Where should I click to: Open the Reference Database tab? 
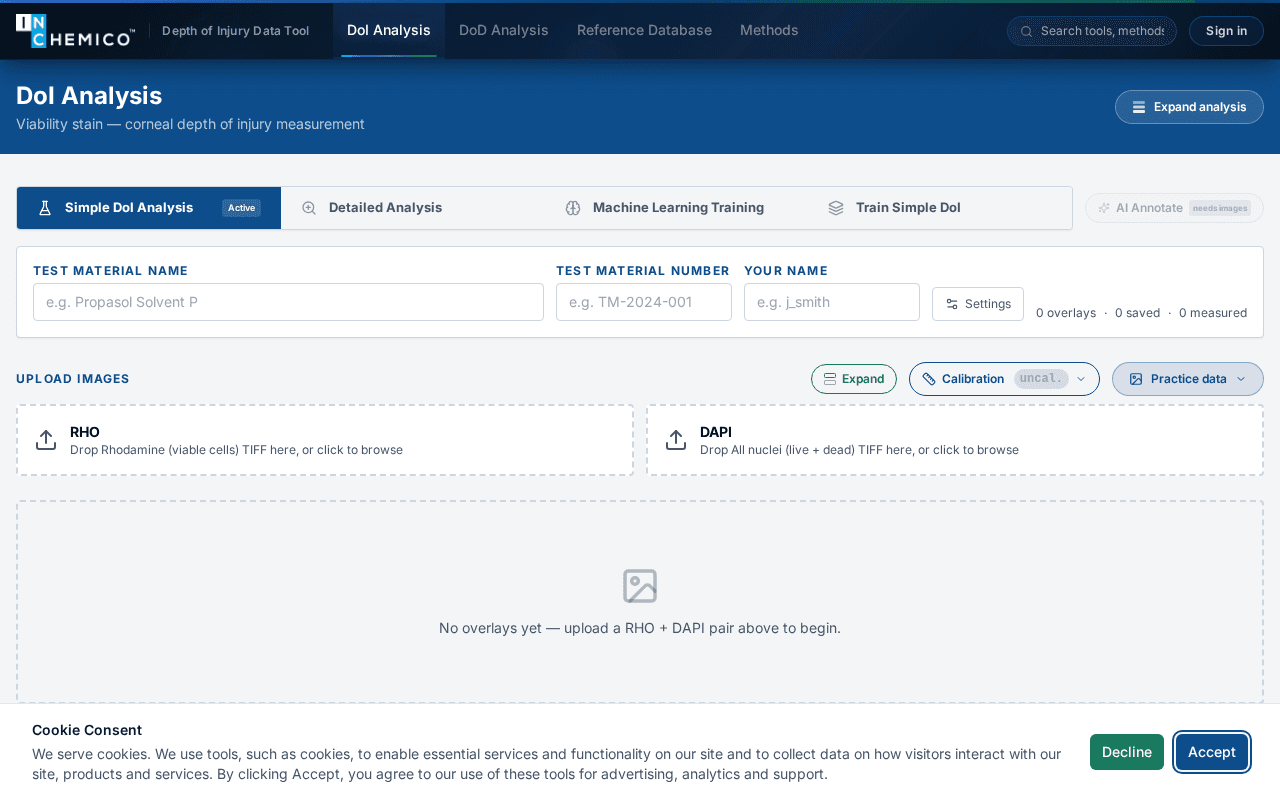644,30
